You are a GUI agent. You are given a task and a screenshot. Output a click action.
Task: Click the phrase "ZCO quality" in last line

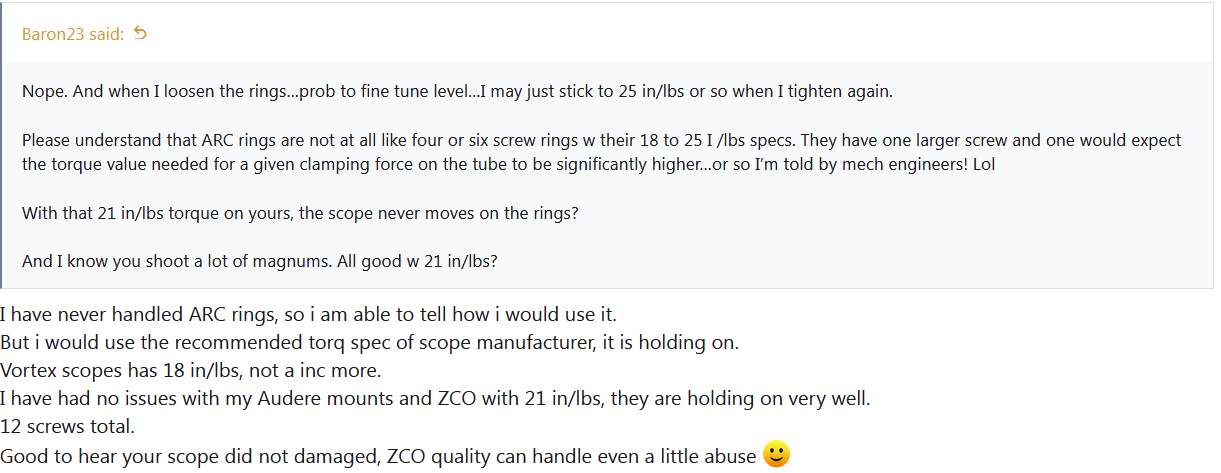click(x=440, y=456)
